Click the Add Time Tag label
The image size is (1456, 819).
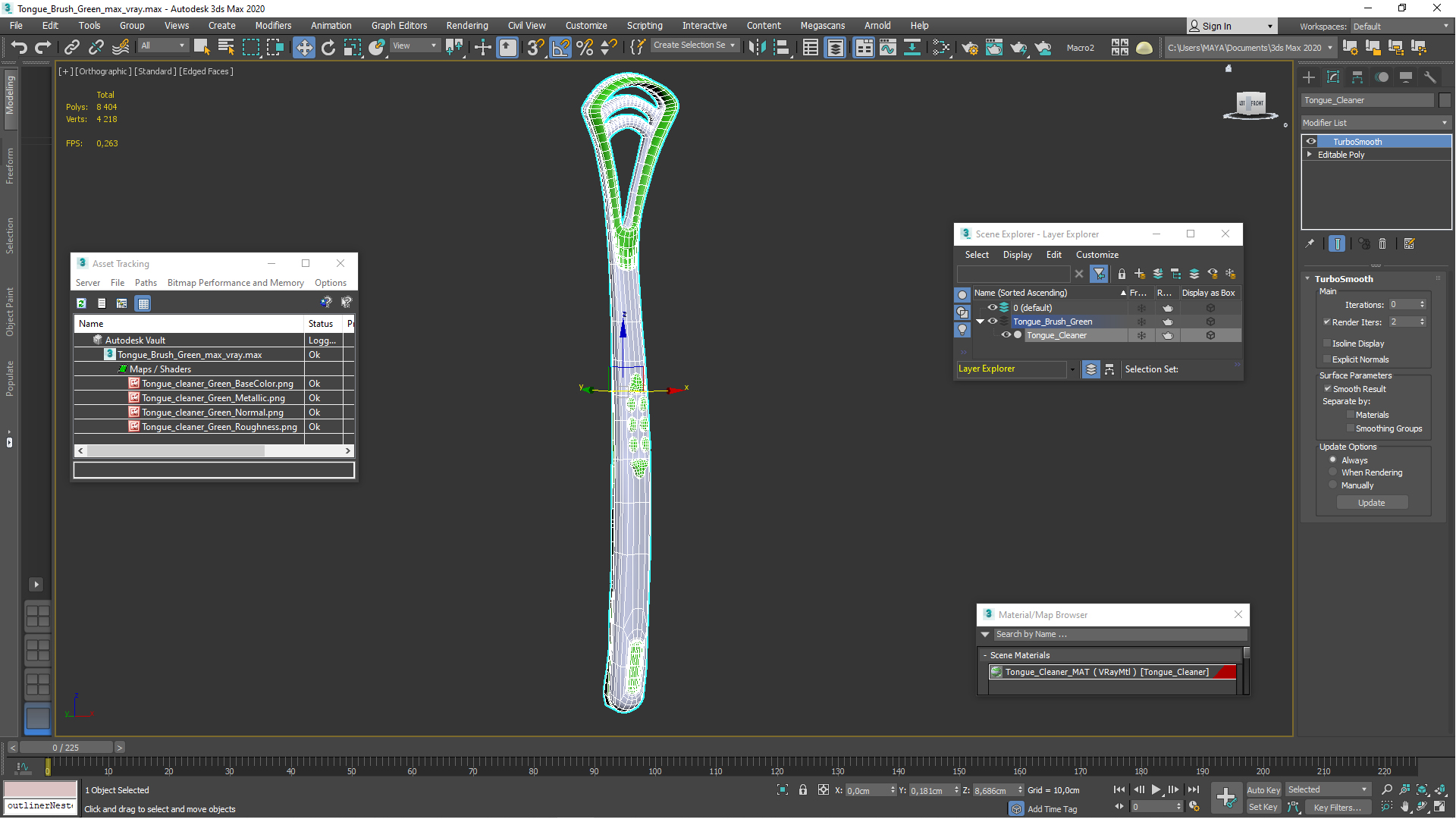pos(1052,809)
